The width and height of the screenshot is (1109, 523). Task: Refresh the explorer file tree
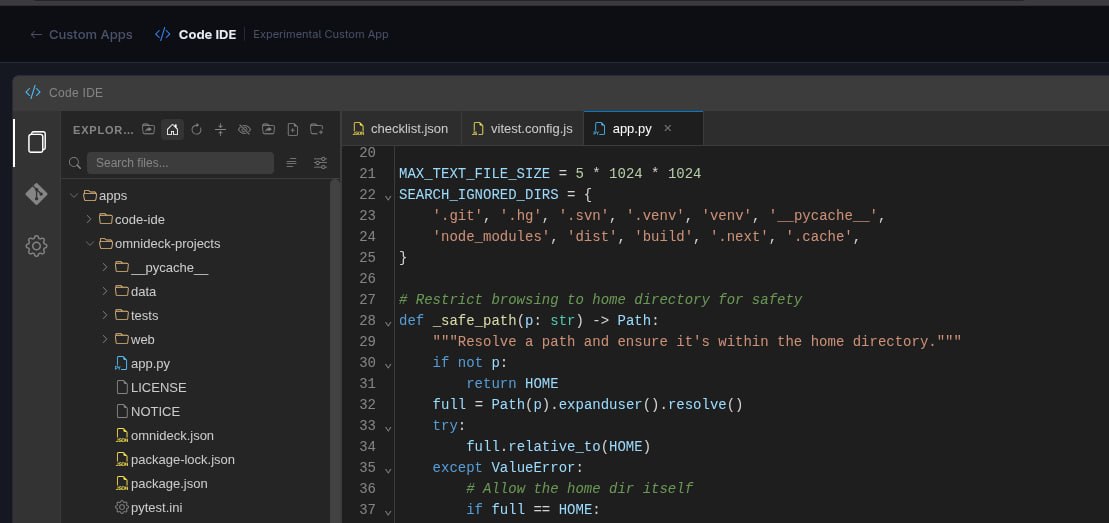coord(197,130)
